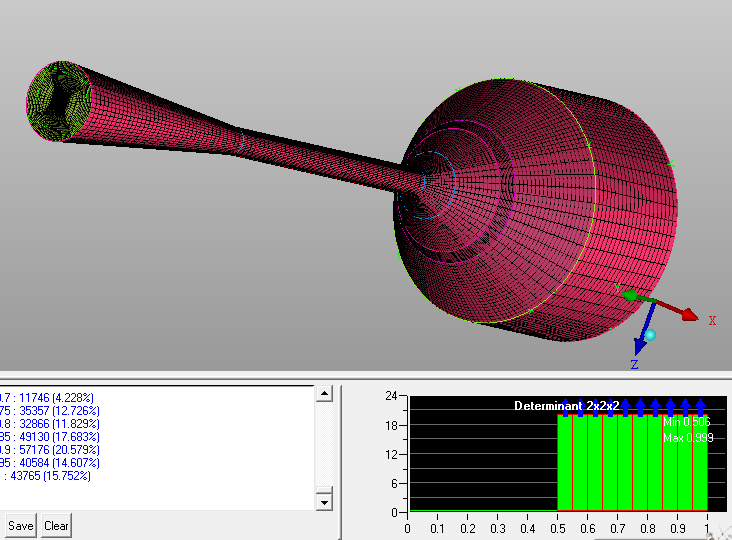Image resolution: width=732 pixels, height=540 pixels.
Task: Click the green Y axis arrow on the triad
Action: [x=629, y=295]
